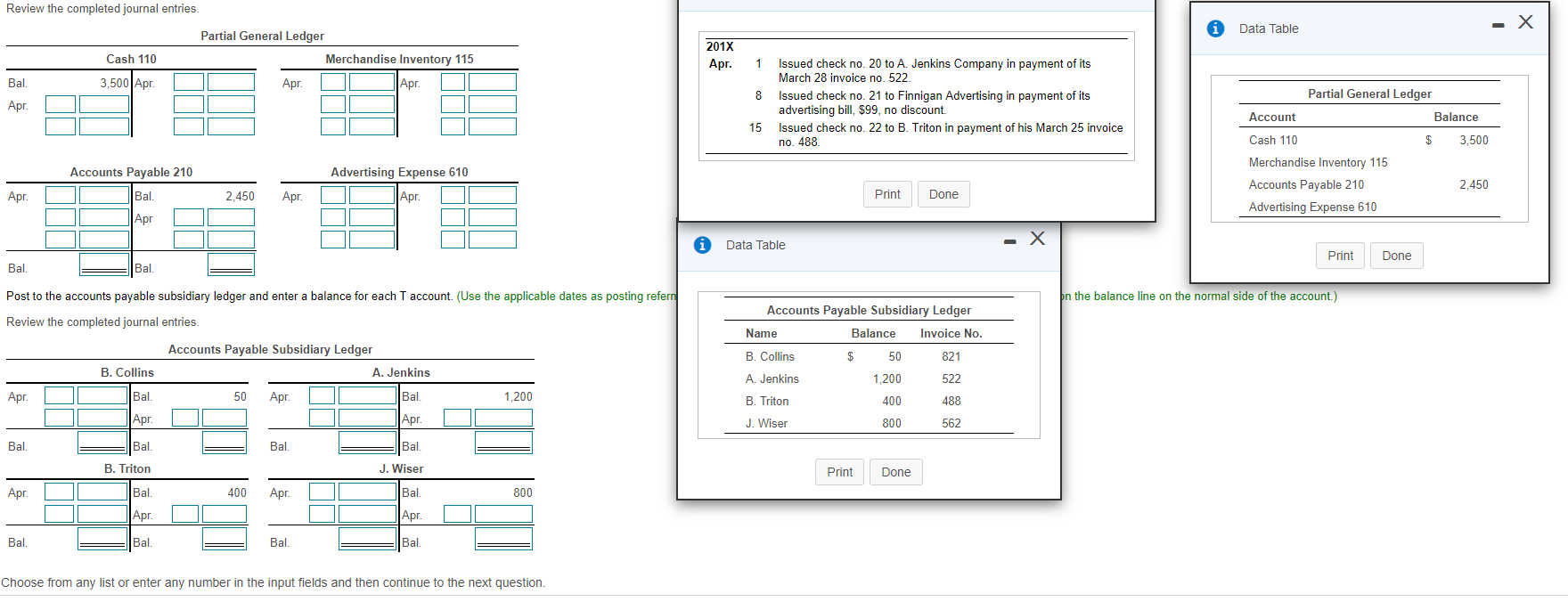Select B. Triton debit amount field, first row
Image resolution: width=1568 pixels, height=602 pixels.
click(102, 492)
